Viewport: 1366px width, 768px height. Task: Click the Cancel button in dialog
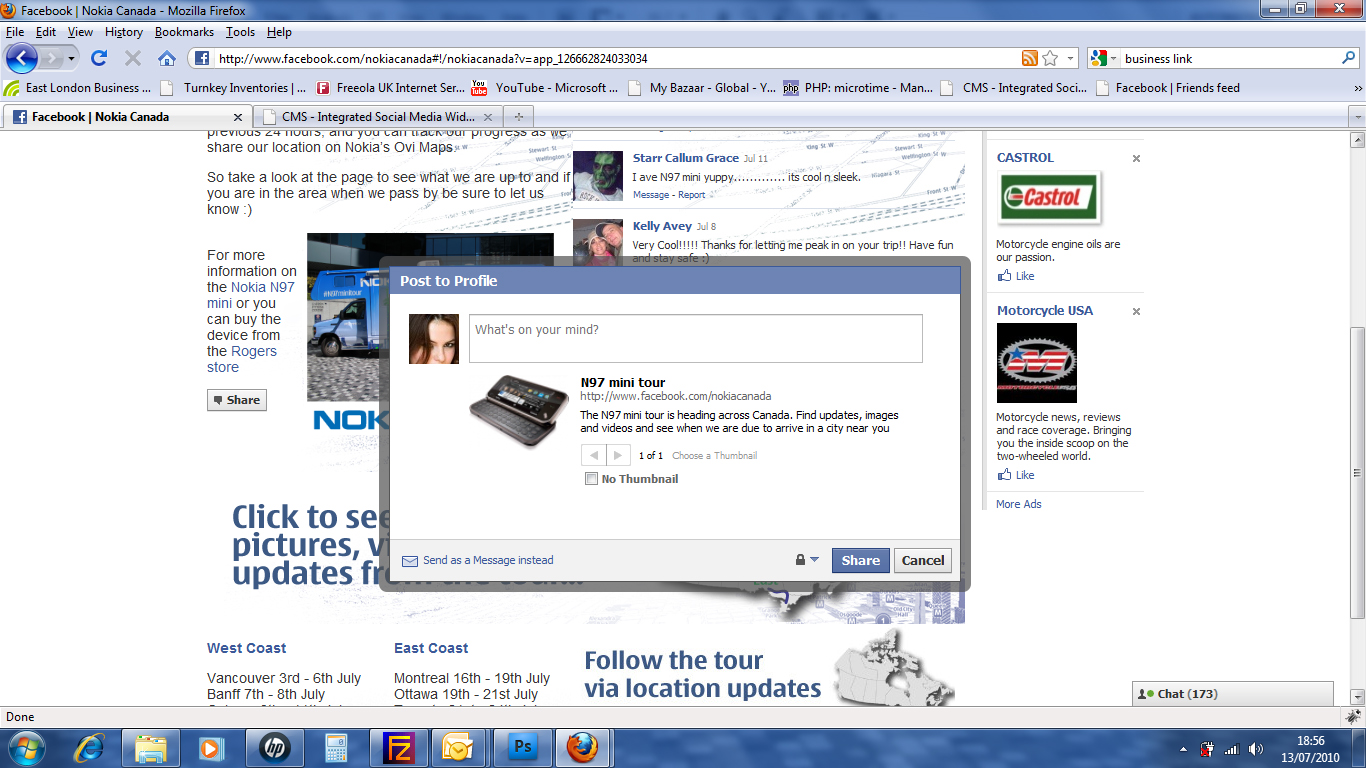pos(922,560)
